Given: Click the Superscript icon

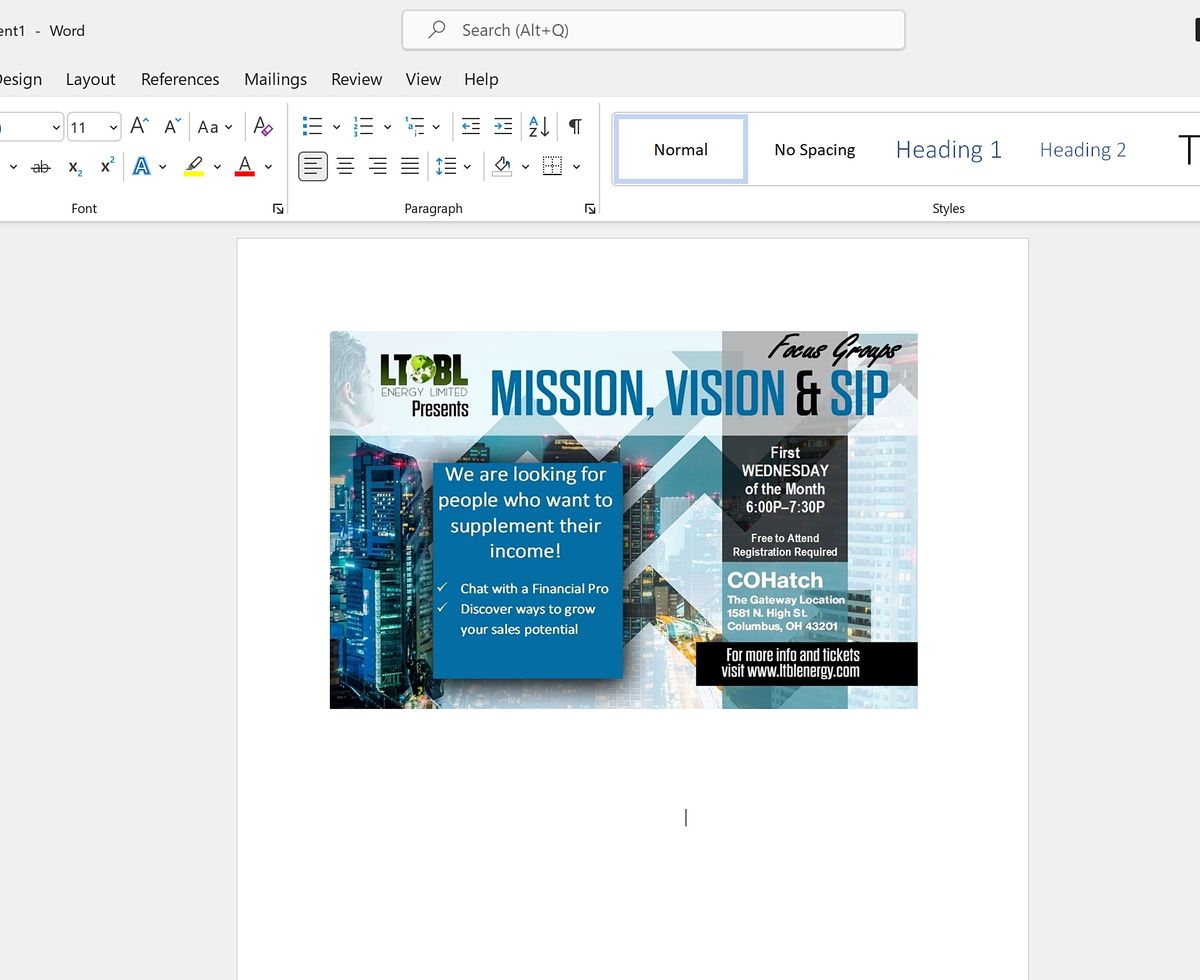Looking at the screenshot, I should pos(106,166).
